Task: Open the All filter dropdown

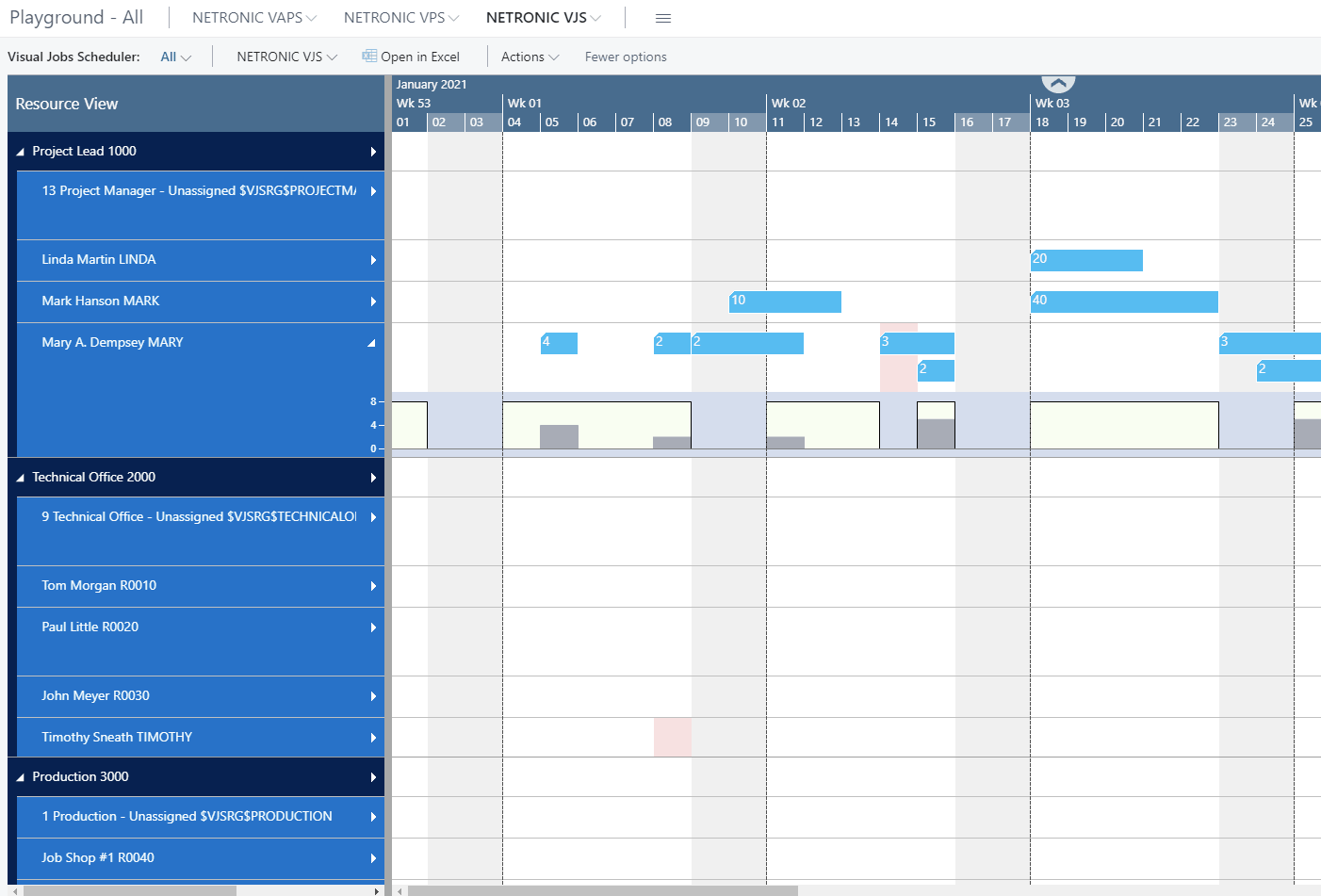Action: coord(175,57)
